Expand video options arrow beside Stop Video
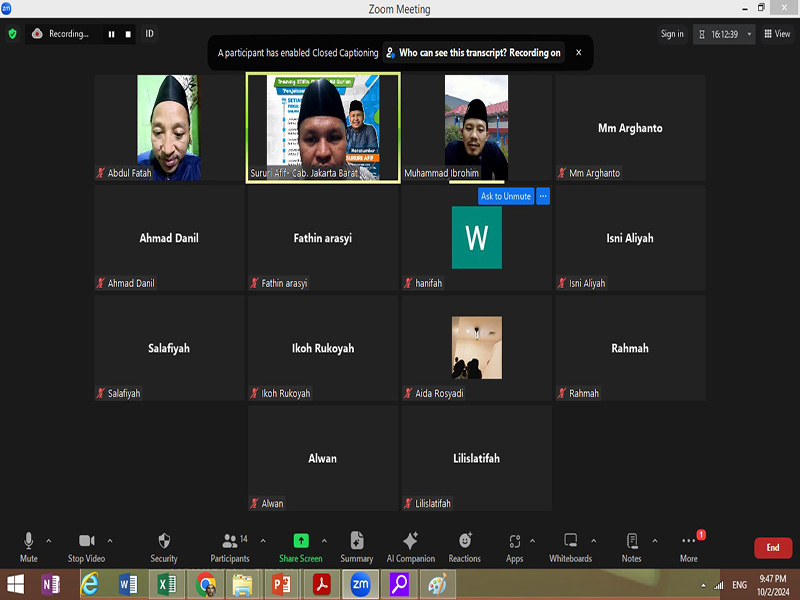Image resolution: width=800 pixels, height=600 pixels. coord(110,540)
